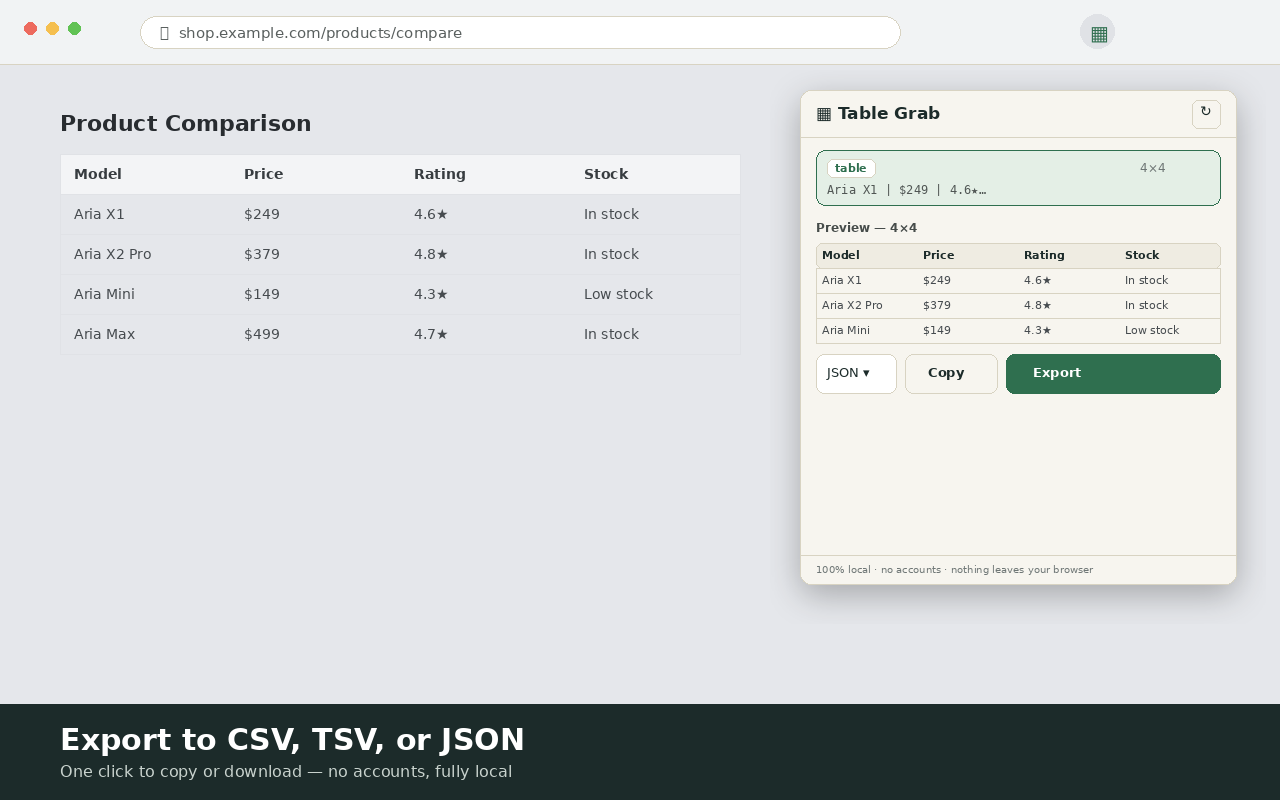Click the Table Grab grid logo icon
The width and height of the screenshot is (1280, 800).
[x=824, y=114]
